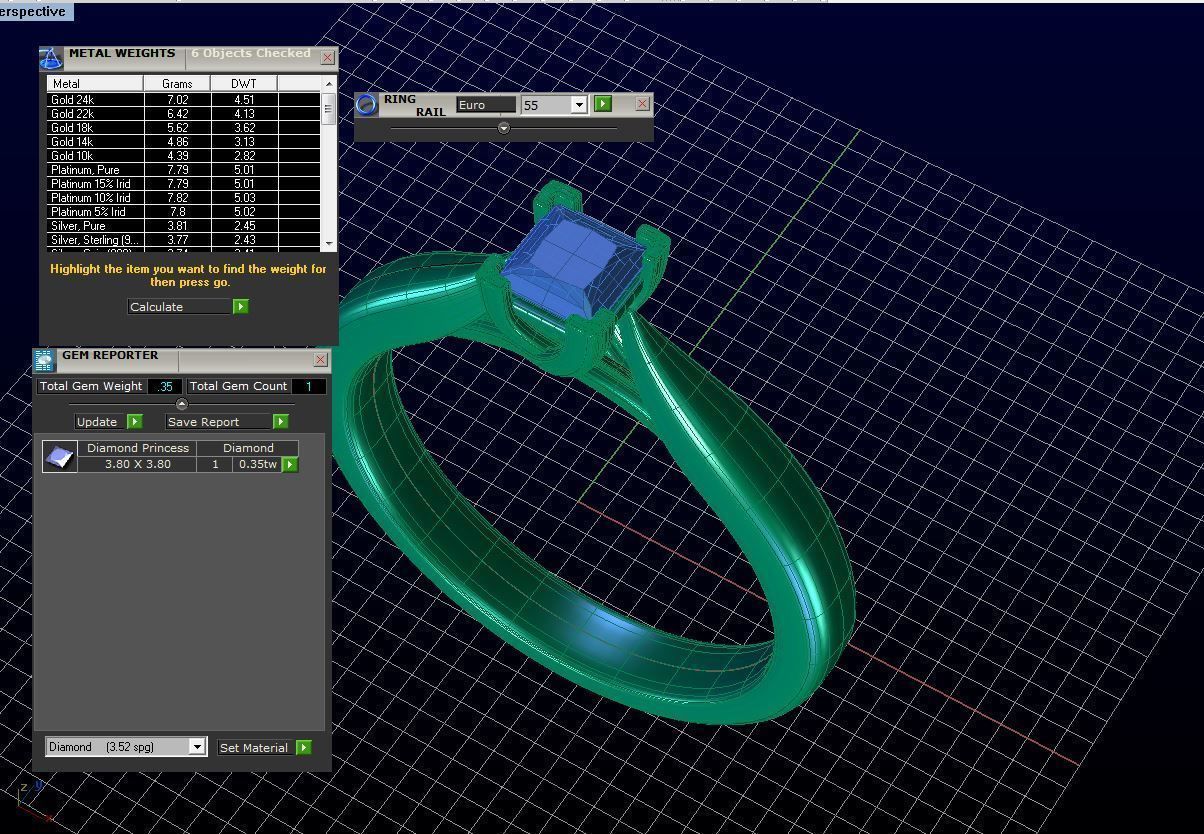Click the 0.35tw weight cell
The height and width of the screenshot is (834, 1204).
pyautogui.click(x=257, y=464)
